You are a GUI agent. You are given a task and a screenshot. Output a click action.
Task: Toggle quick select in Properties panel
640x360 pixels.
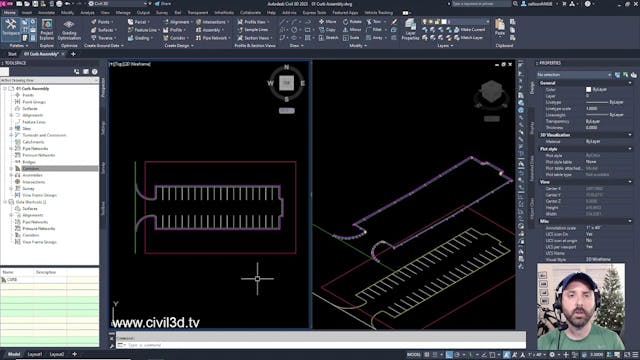[633, 75]
